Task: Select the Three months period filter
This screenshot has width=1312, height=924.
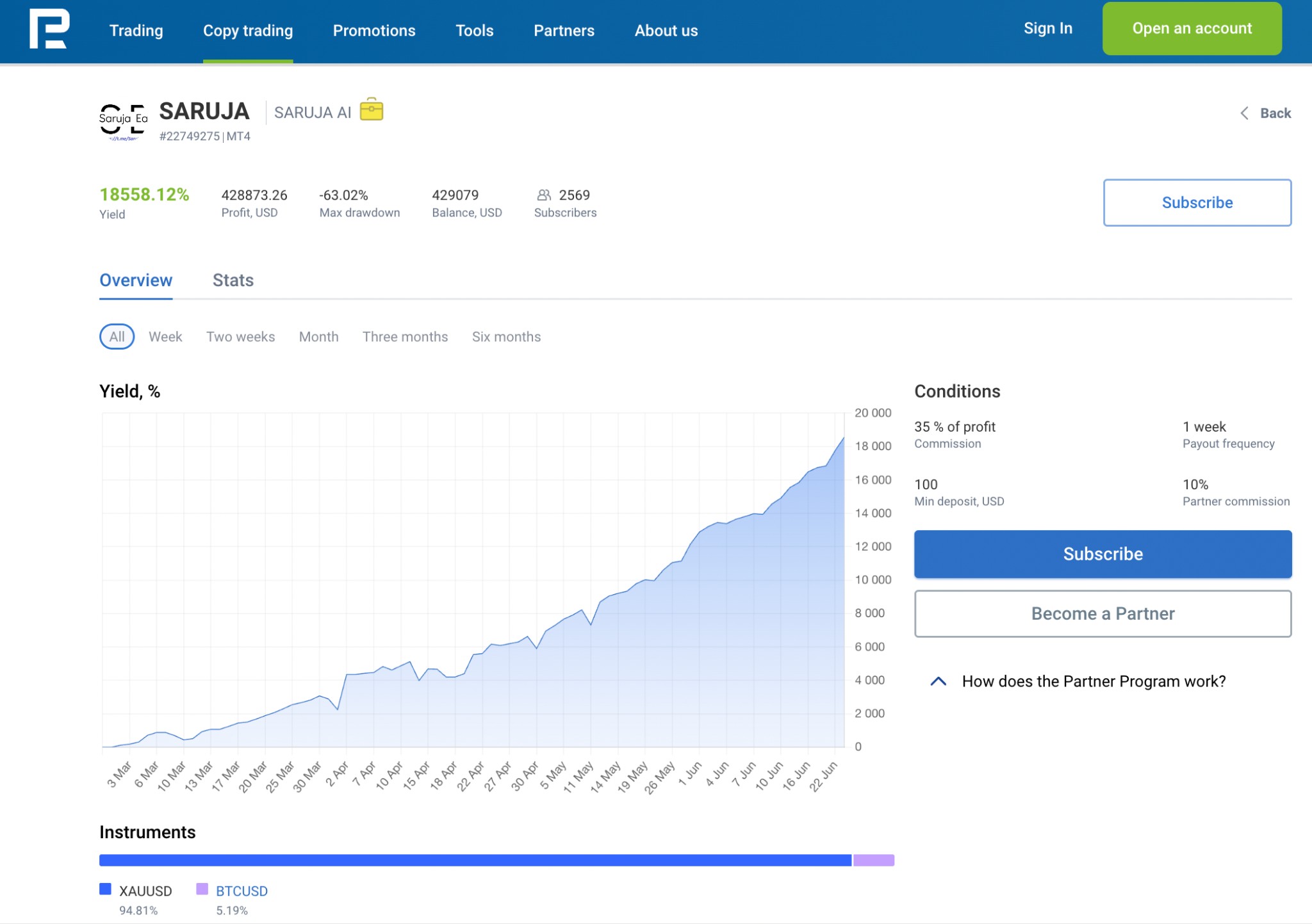Action: 405,337
